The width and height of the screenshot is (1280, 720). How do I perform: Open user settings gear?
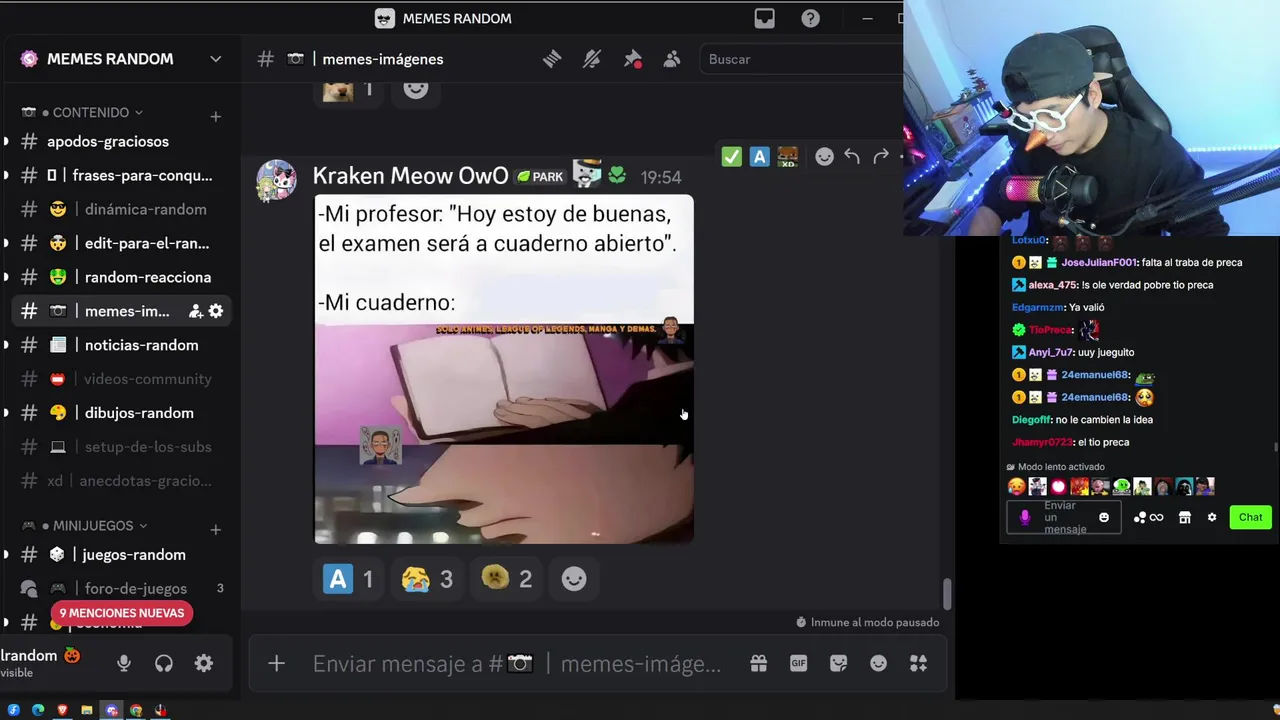[204, 663]
